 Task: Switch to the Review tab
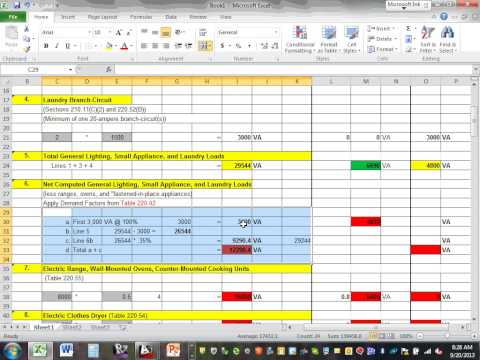tap(198, 17)
